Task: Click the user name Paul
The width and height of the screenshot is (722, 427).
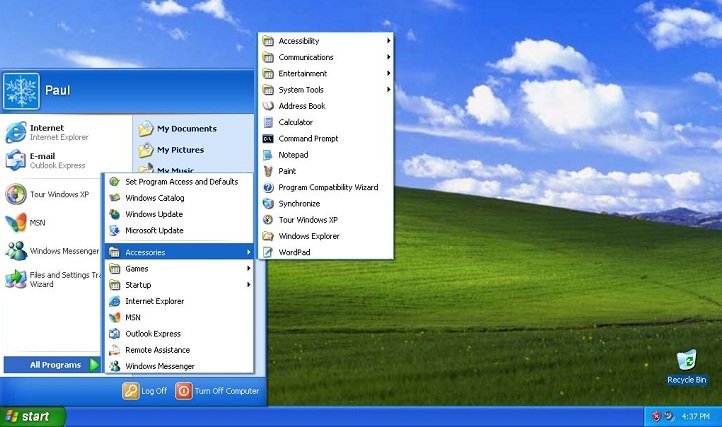Action: [58, 90]
